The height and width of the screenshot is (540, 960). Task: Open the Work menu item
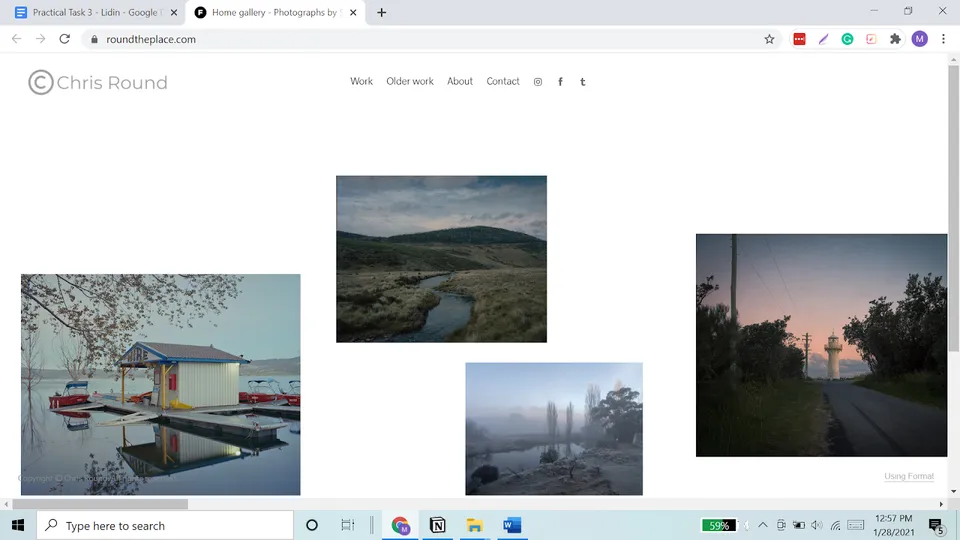coord(361,81)
